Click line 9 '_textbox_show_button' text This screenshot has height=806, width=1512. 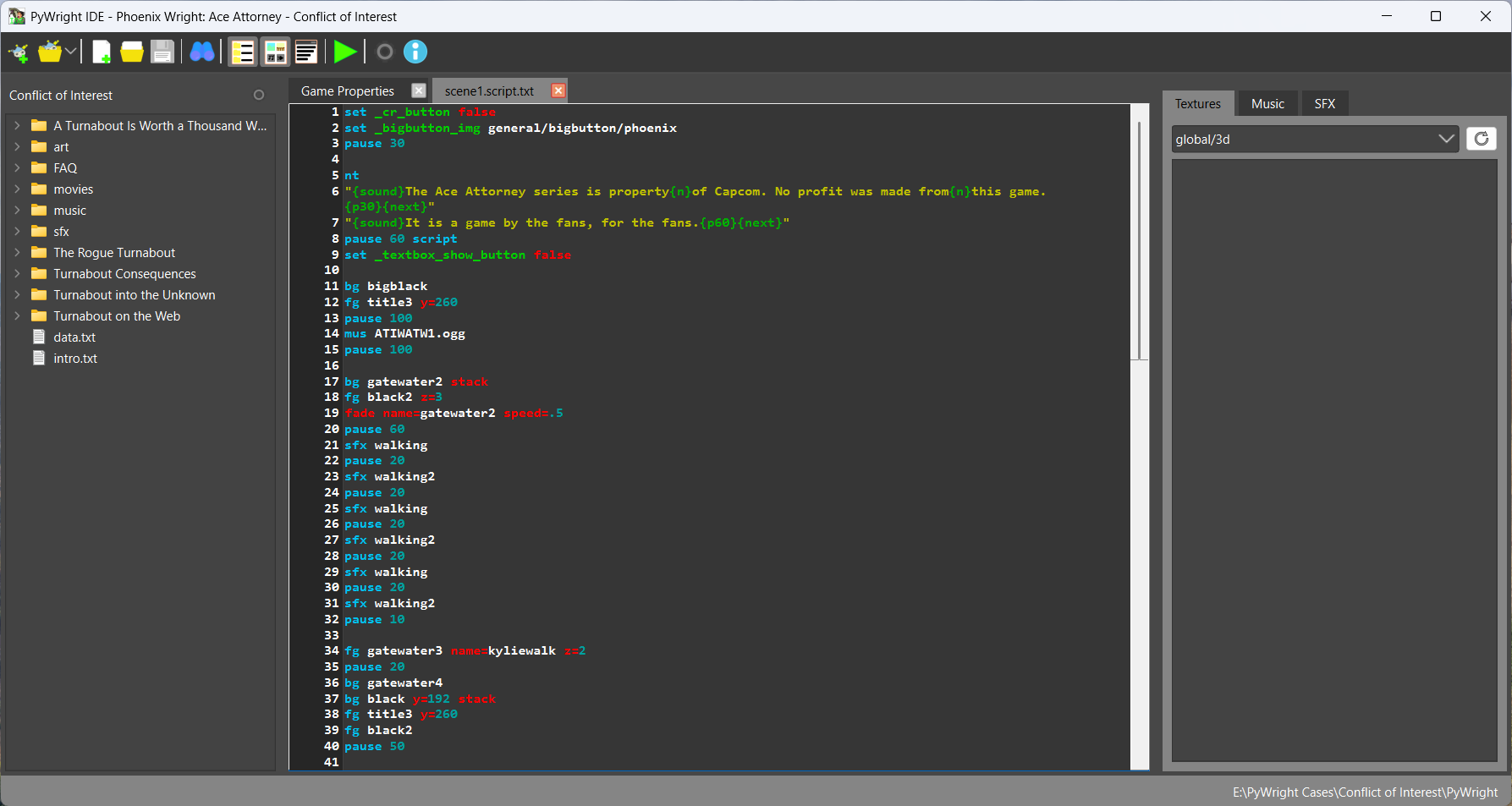click(x=450, y=255)
